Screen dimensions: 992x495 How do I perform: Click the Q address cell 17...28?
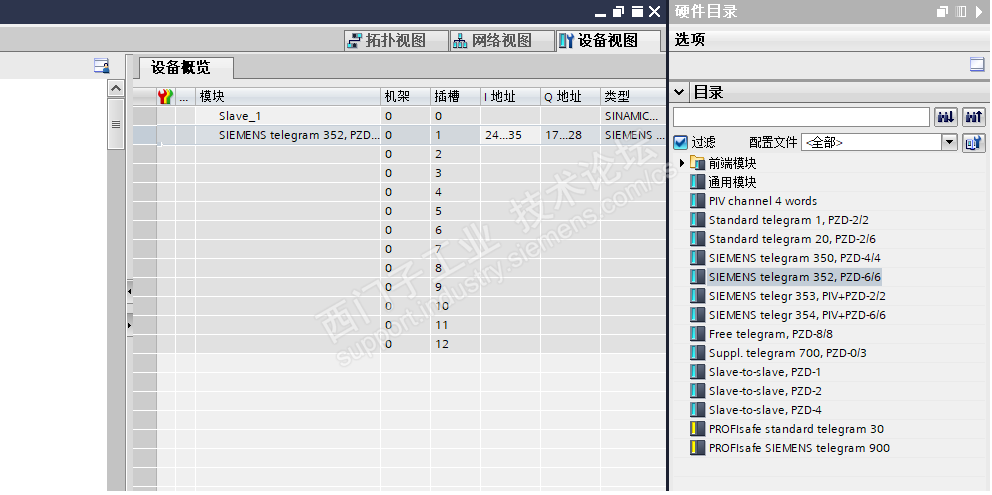click(x=570, y=135)
